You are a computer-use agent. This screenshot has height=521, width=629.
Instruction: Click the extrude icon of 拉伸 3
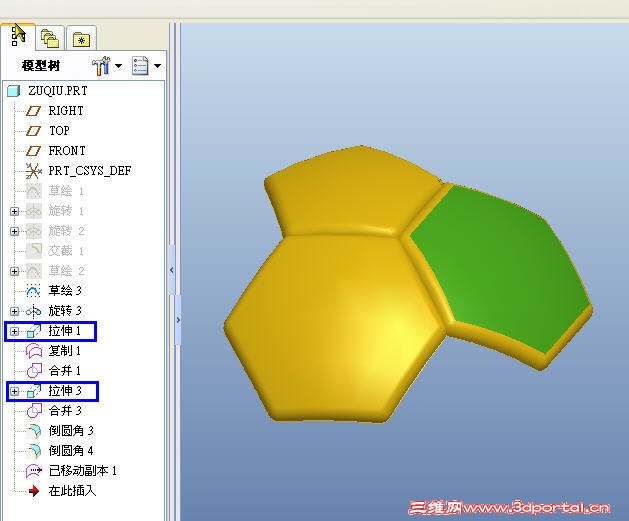point(34,391)
